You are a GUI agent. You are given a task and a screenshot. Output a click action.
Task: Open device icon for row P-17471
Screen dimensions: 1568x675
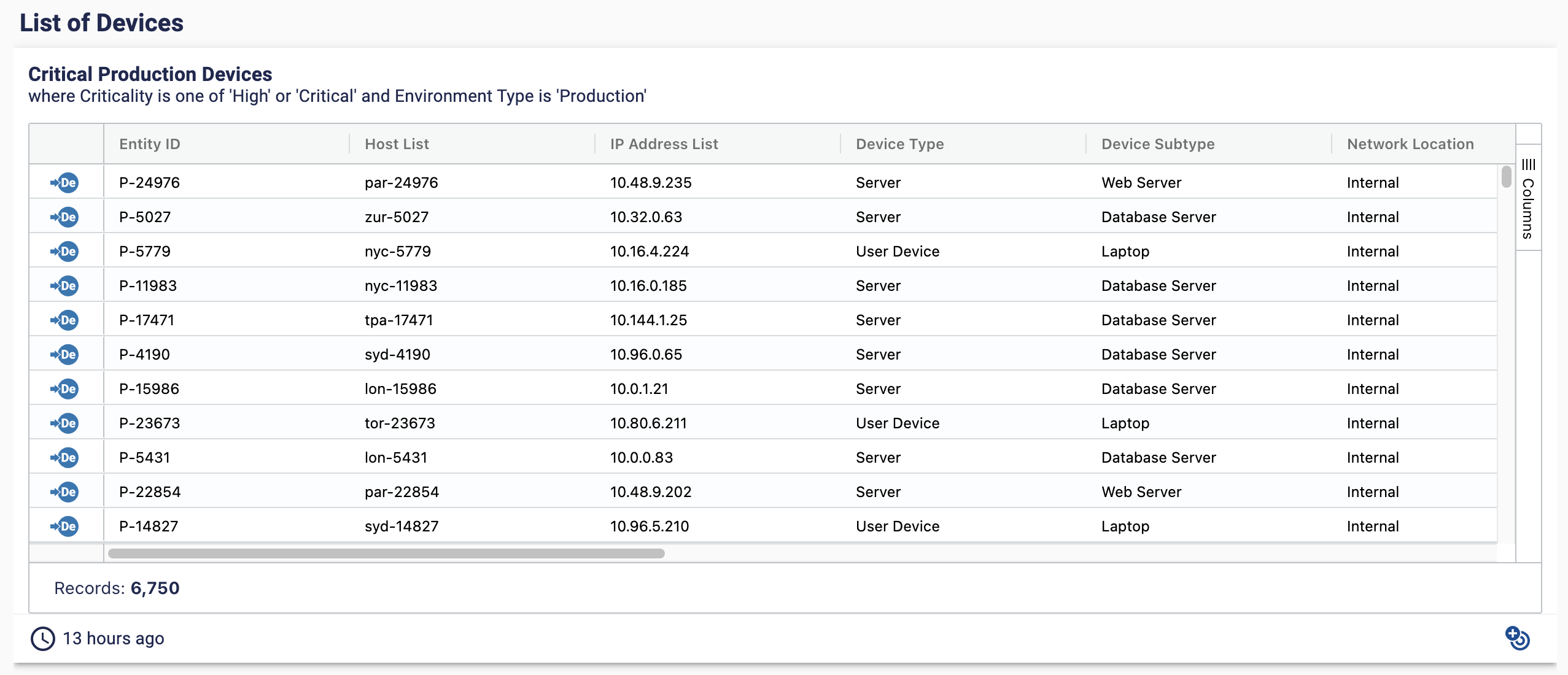64,320
